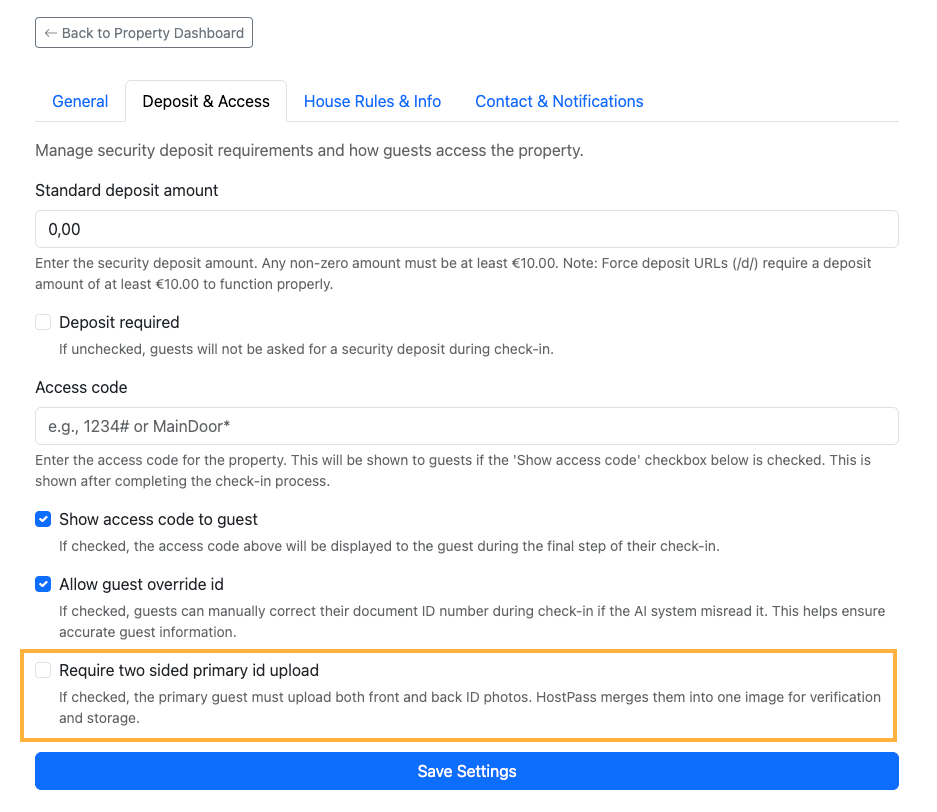
Task: Open the House Rules & Info tab
Action: (372, 101)
